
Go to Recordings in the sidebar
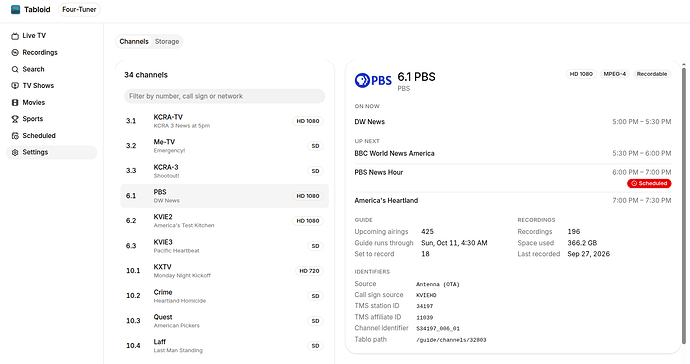pyautogui.click(x=51, y=52)
